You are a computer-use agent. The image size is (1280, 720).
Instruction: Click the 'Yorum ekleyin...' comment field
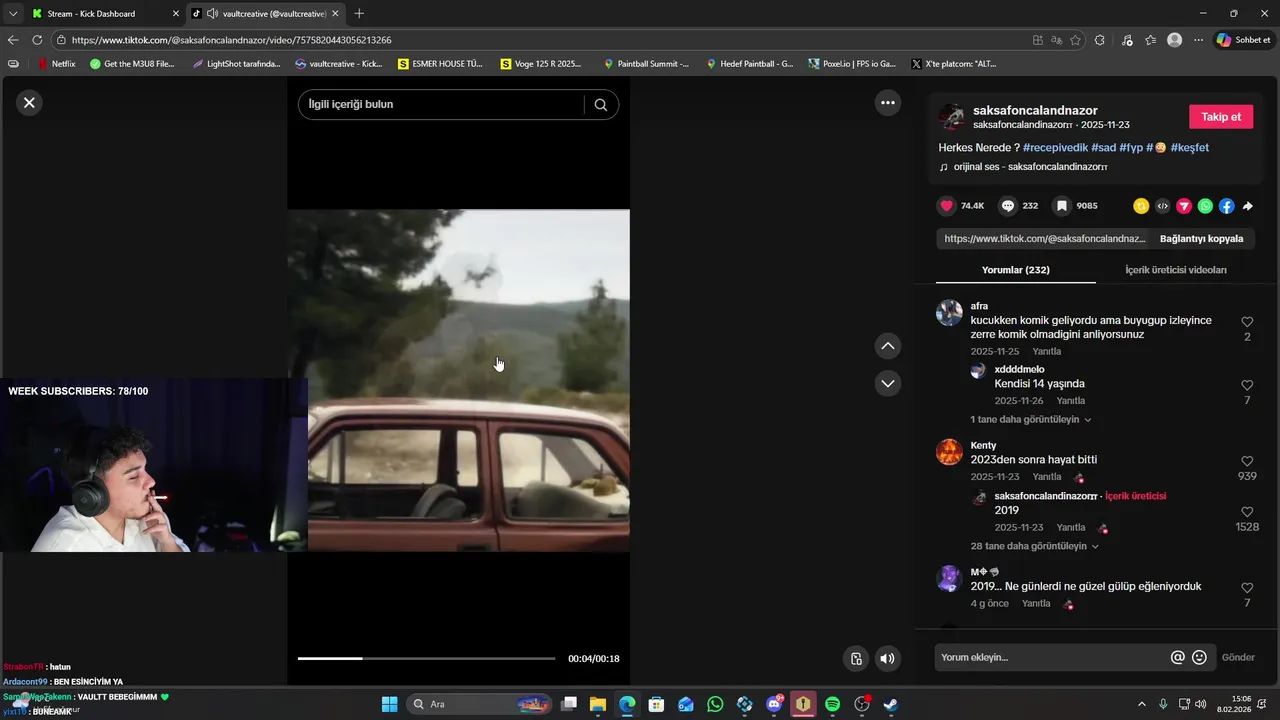point(1050,658)
